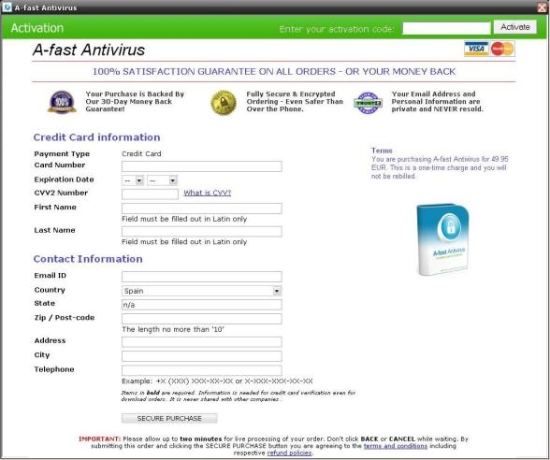Click the 'Credit Card information' heading

click(97, 137)
